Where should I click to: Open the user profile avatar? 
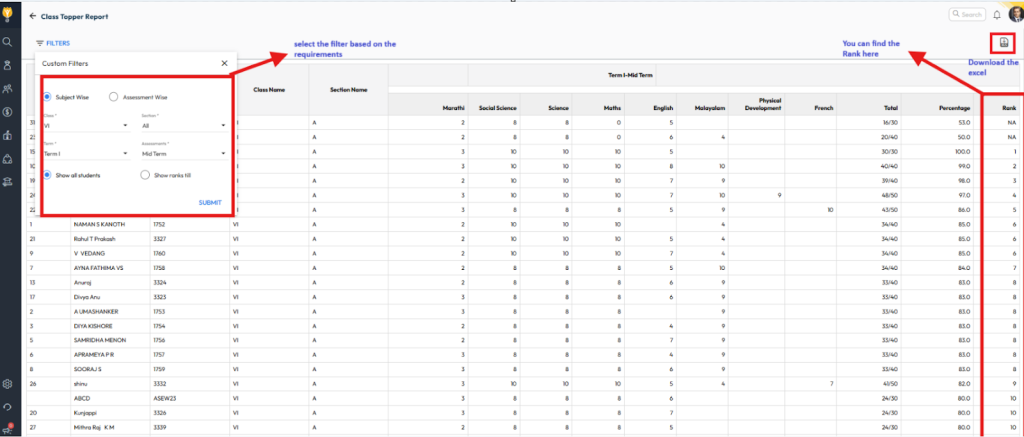[1013, 14]
